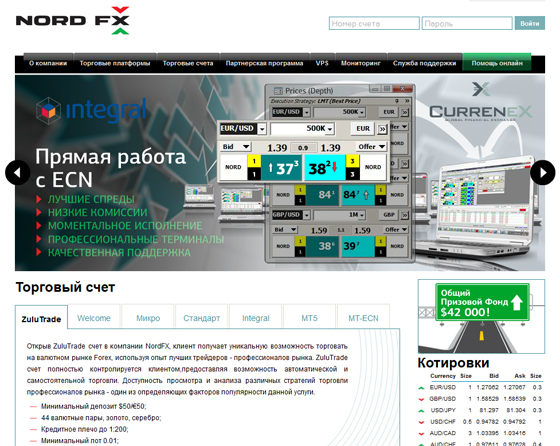Click МОМЕНТАЛЬНОЕ ИСПОЛНЕНИЕ bullet text

click(125, 226)
